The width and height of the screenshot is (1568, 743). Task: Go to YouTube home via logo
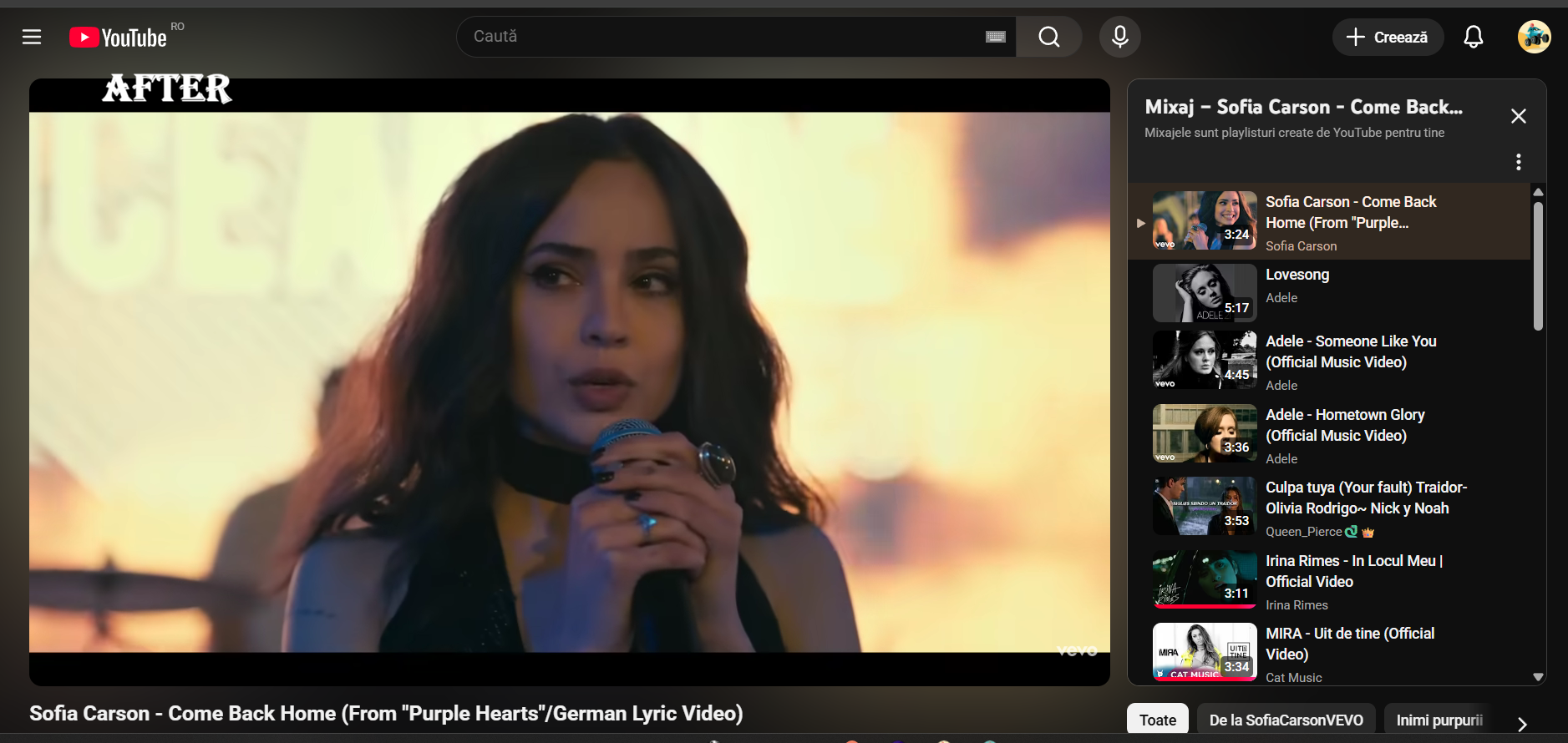[118, 38]
